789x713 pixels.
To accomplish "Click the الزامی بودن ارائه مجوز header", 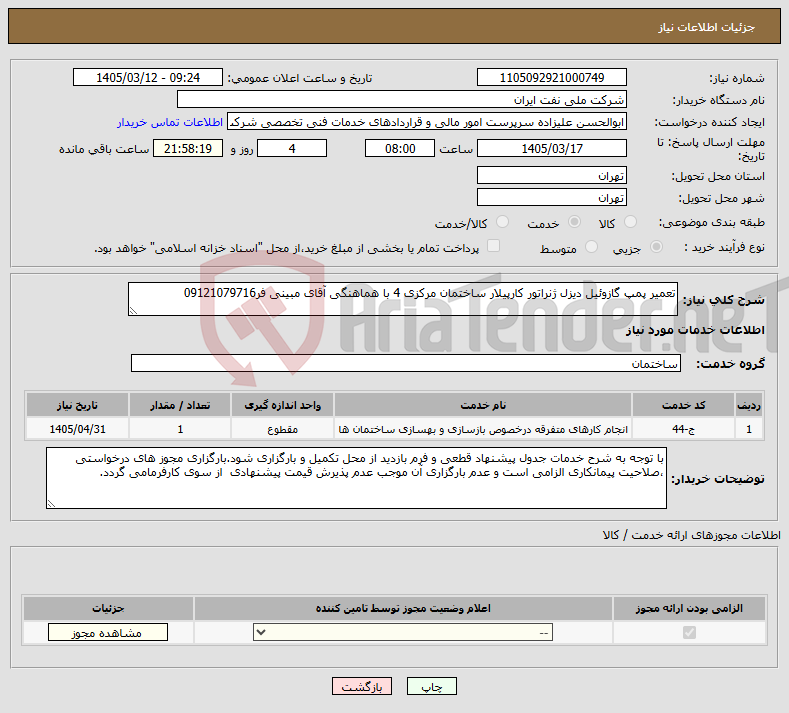I will point(689,608).
